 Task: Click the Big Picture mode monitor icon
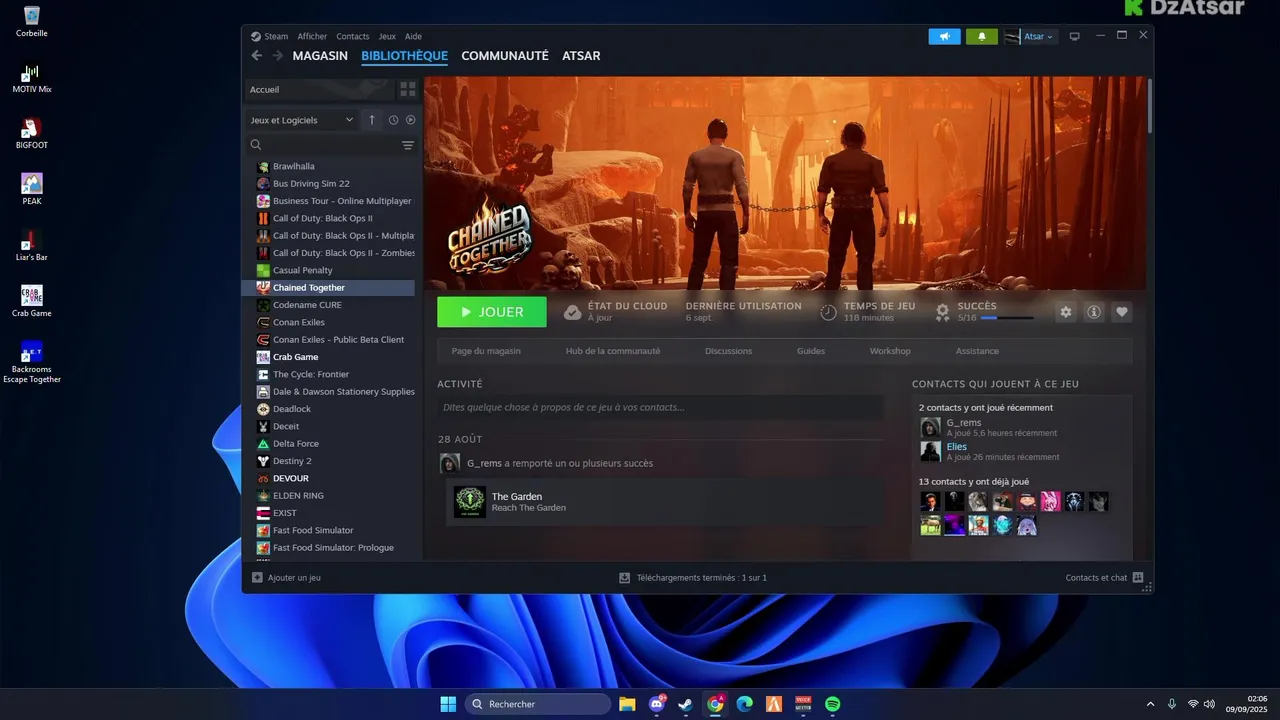click(1075, 36)
